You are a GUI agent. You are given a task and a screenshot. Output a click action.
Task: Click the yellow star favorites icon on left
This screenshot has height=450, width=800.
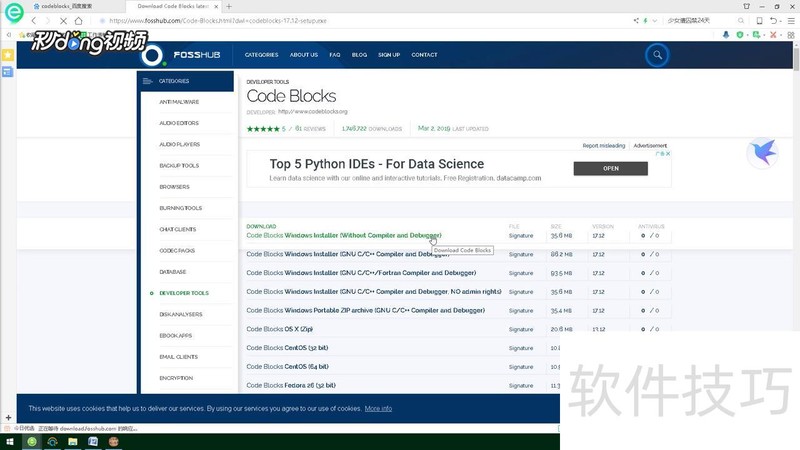(x=7, y=55)
